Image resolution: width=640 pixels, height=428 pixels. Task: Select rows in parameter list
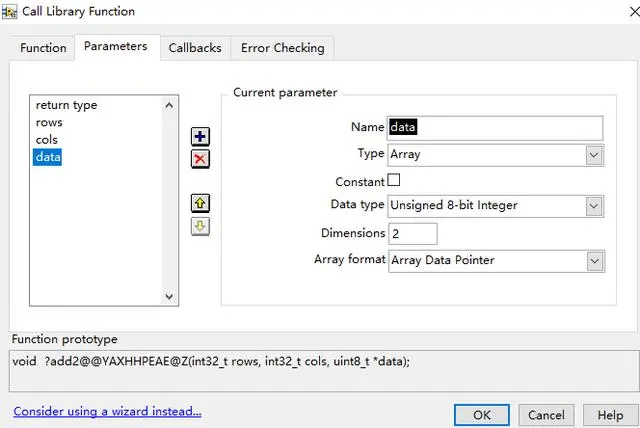(x=49, y=122)
